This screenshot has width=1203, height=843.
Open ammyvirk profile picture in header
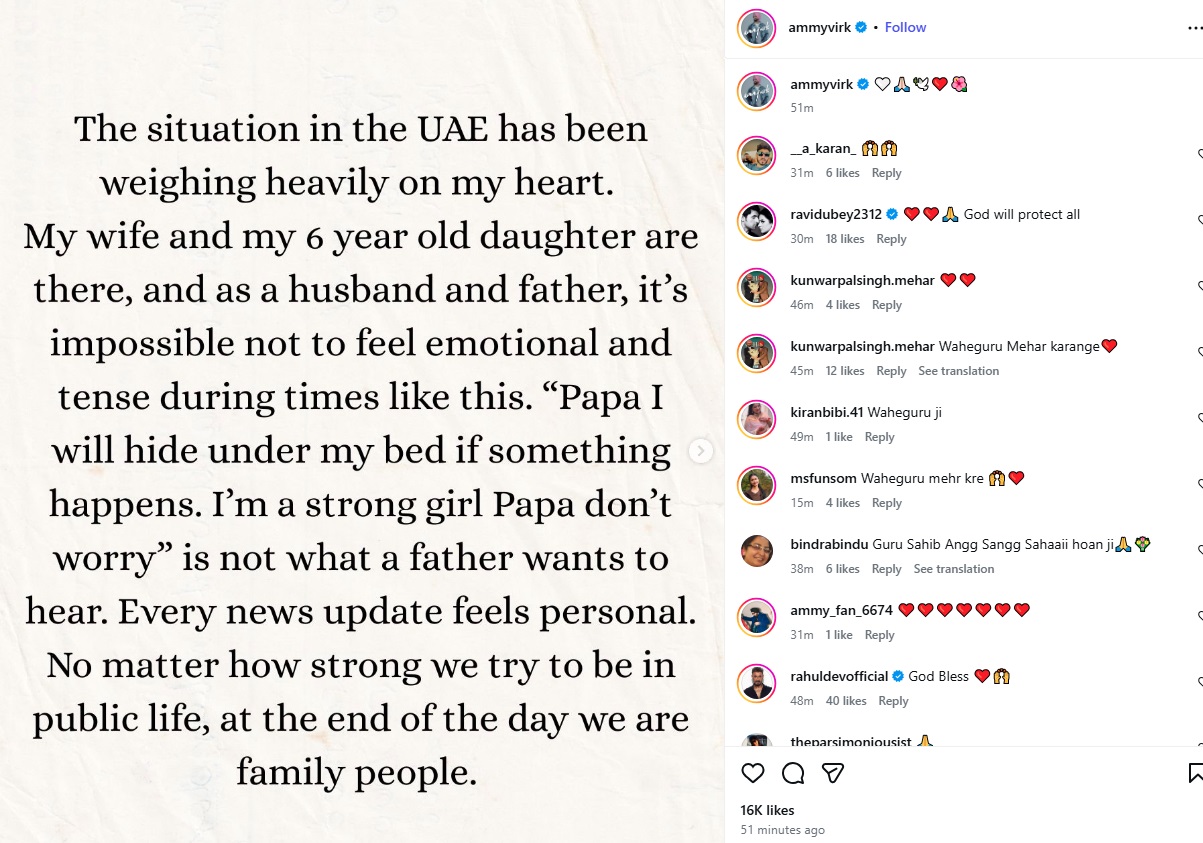pyautogui.click(x=757, y=28)
